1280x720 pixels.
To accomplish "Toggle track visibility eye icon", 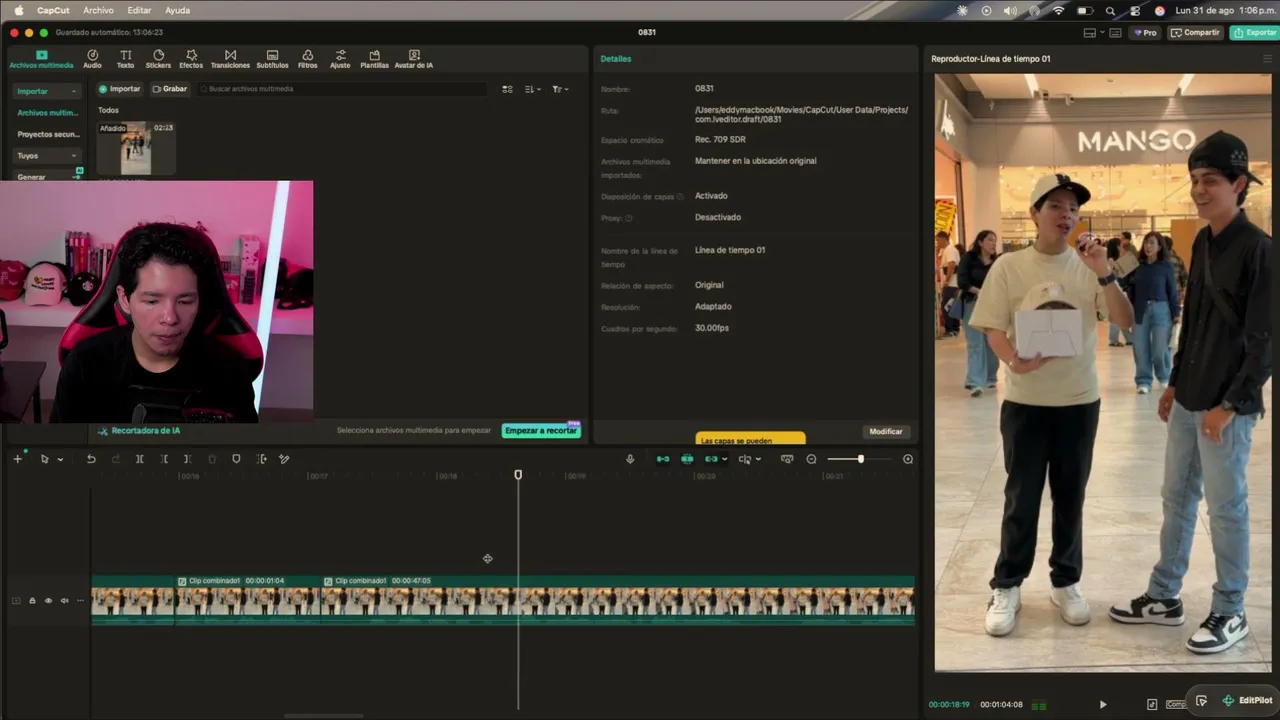I will pyautogui.click(x=48, y=601).
